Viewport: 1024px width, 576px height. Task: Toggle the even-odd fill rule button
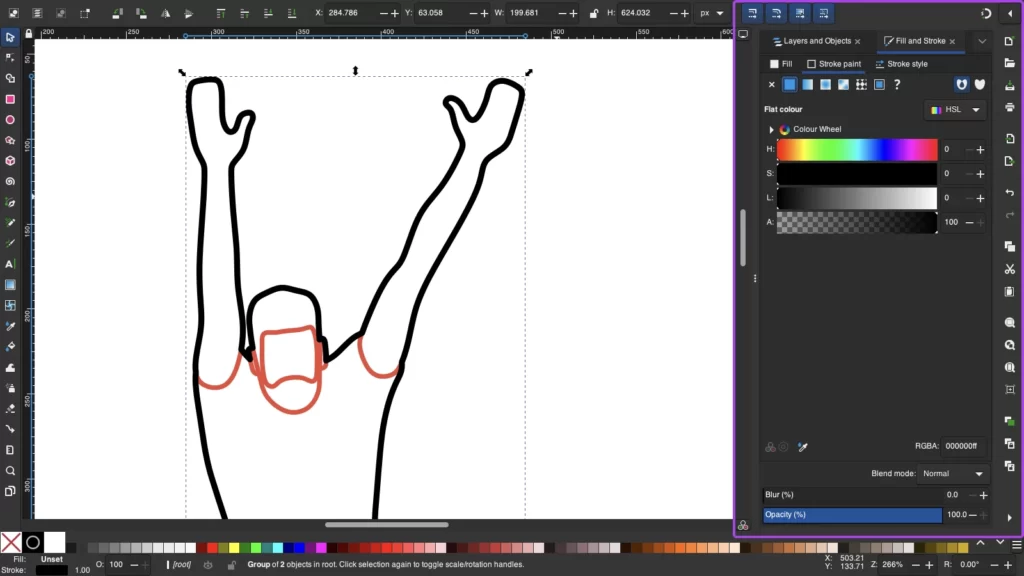[x=961, y=85]
